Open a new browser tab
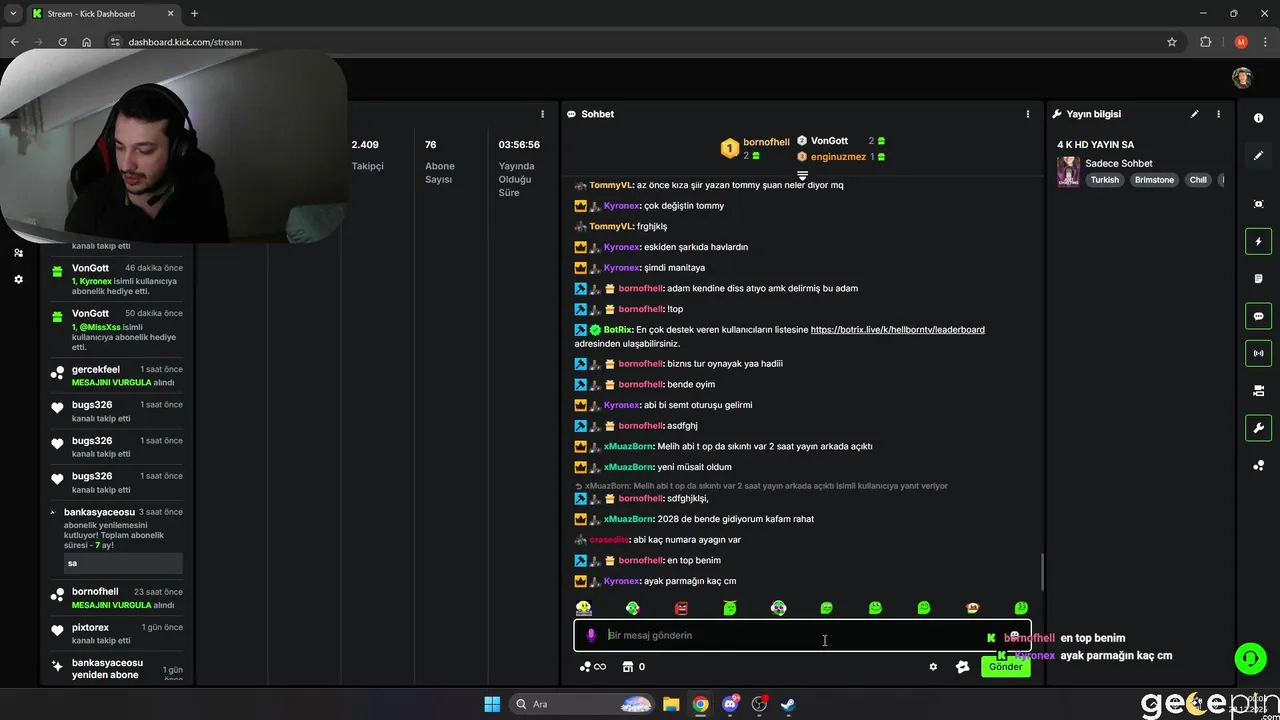 (x=194, y=13)
